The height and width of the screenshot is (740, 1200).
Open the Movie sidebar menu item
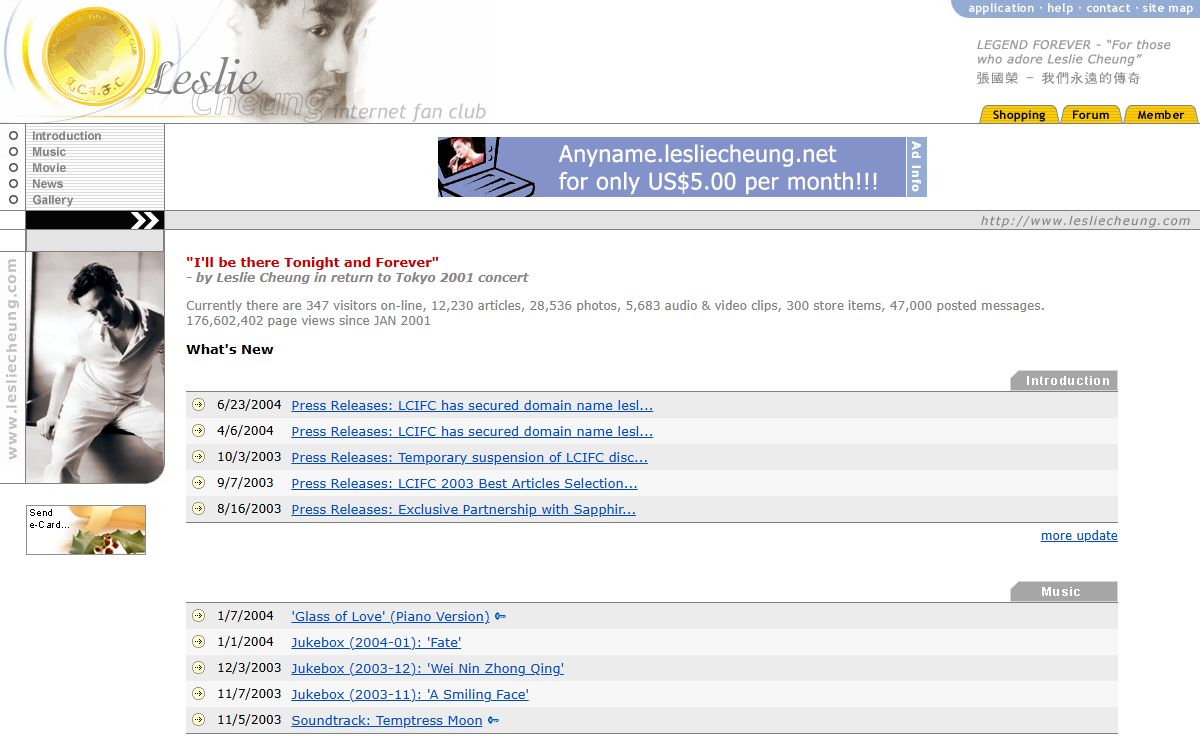click(x=49, y=168)
